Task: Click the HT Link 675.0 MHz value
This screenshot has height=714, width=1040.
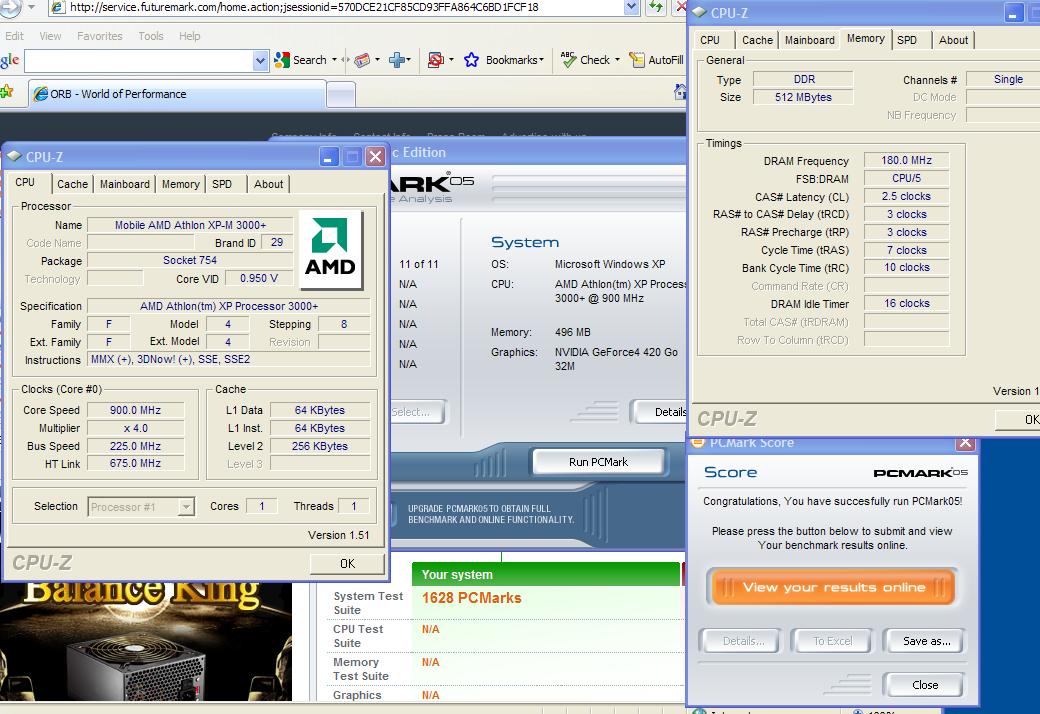Action: pos(135,463)
